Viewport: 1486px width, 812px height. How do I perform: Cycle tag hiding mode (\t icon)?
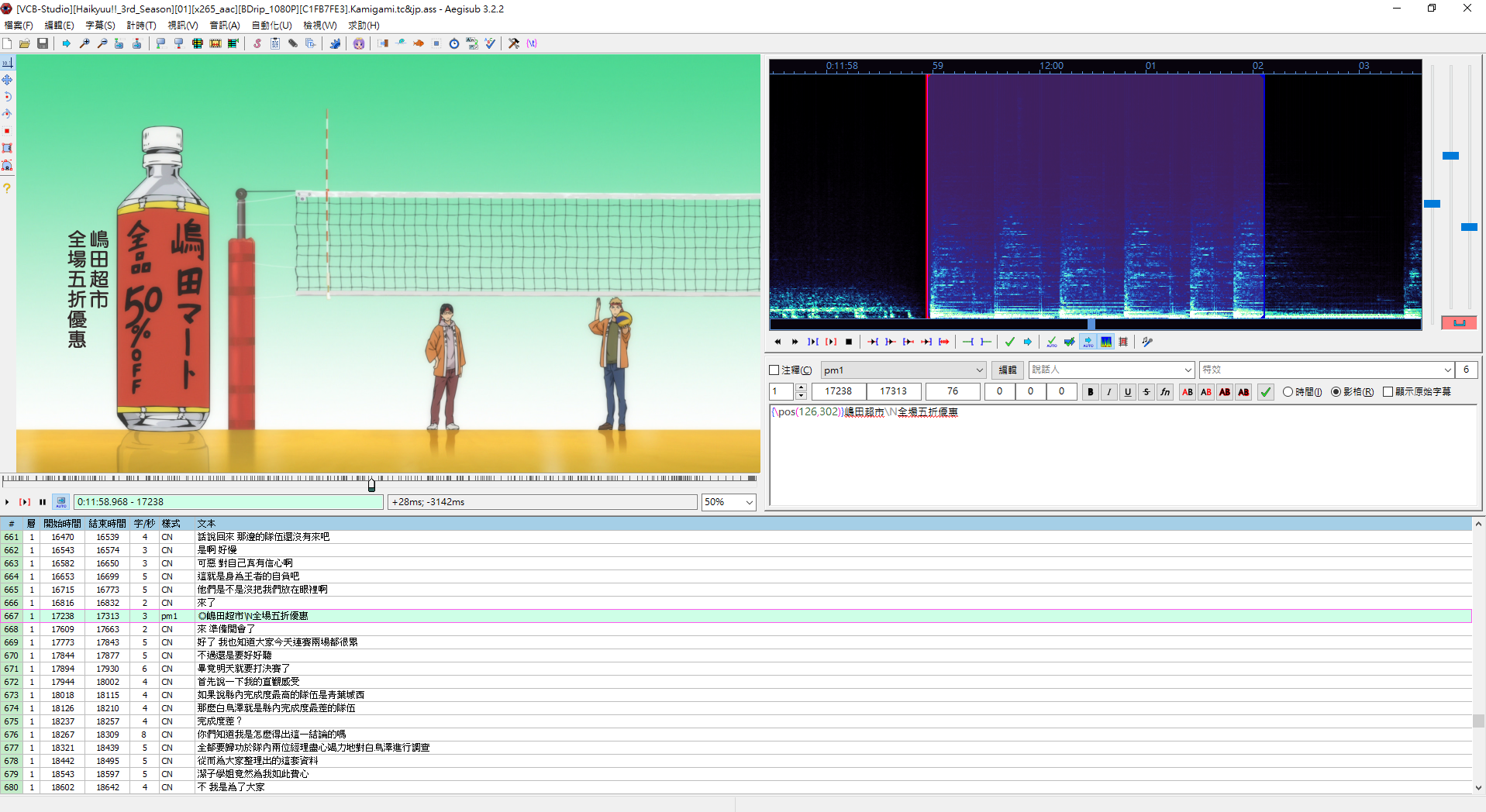pyautogui.click(x=532, y=43)
